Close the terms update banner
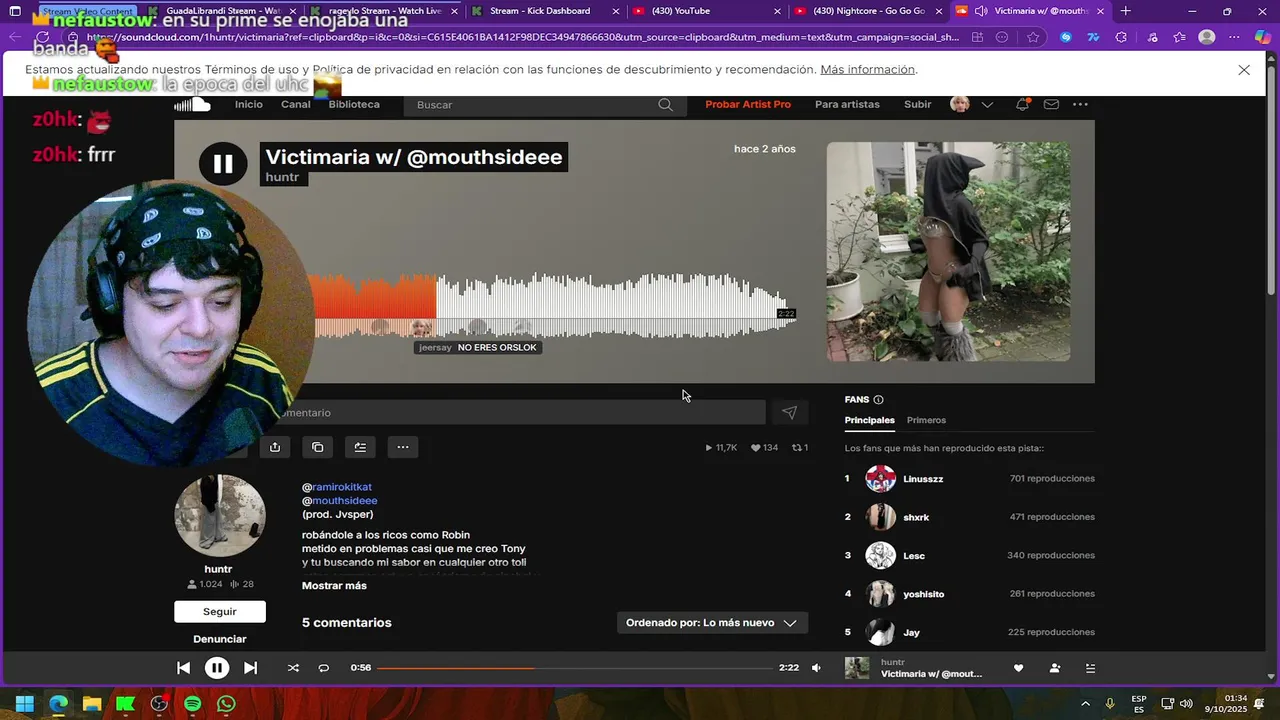1280x720 pixels. click(x=1244, y=70)
